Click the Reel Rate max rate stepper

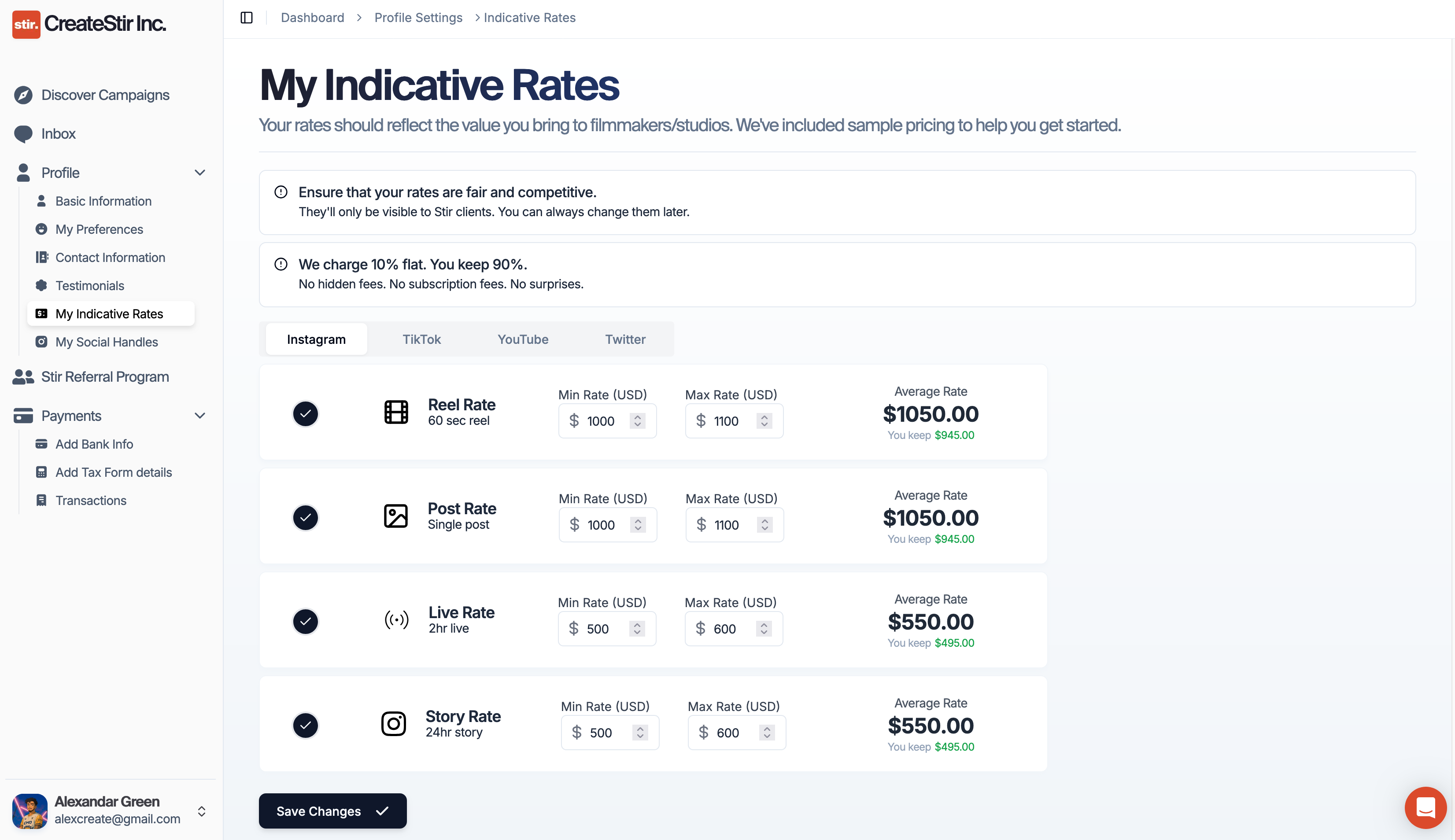(764, 421)
